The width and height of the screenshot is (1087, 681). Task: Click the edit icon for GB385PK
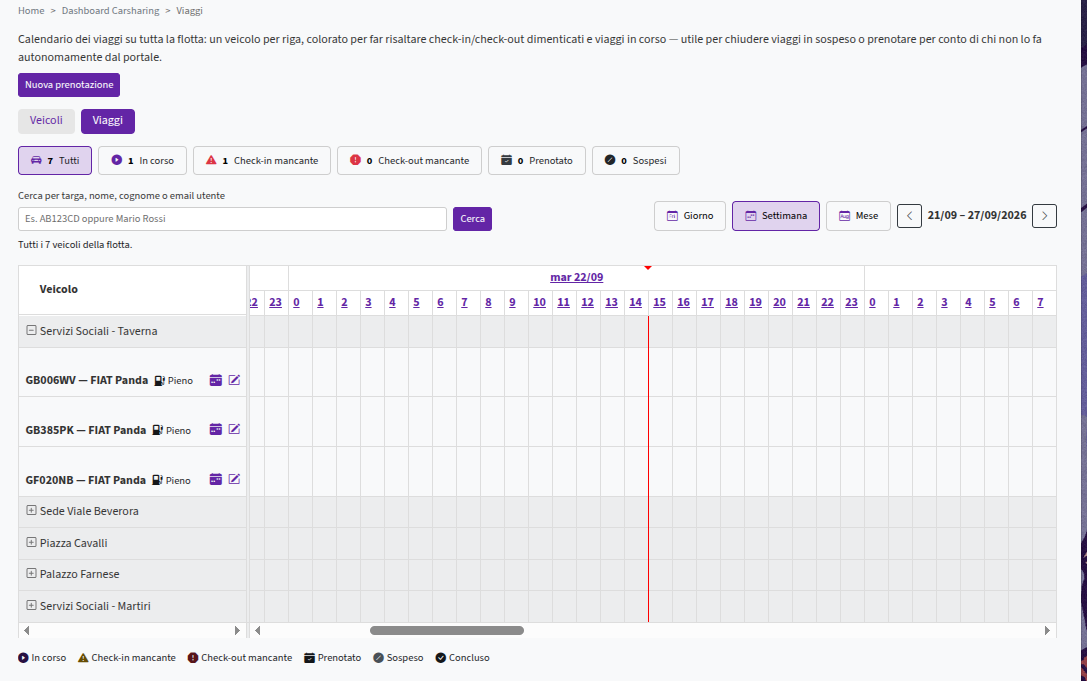click(234, 429)
